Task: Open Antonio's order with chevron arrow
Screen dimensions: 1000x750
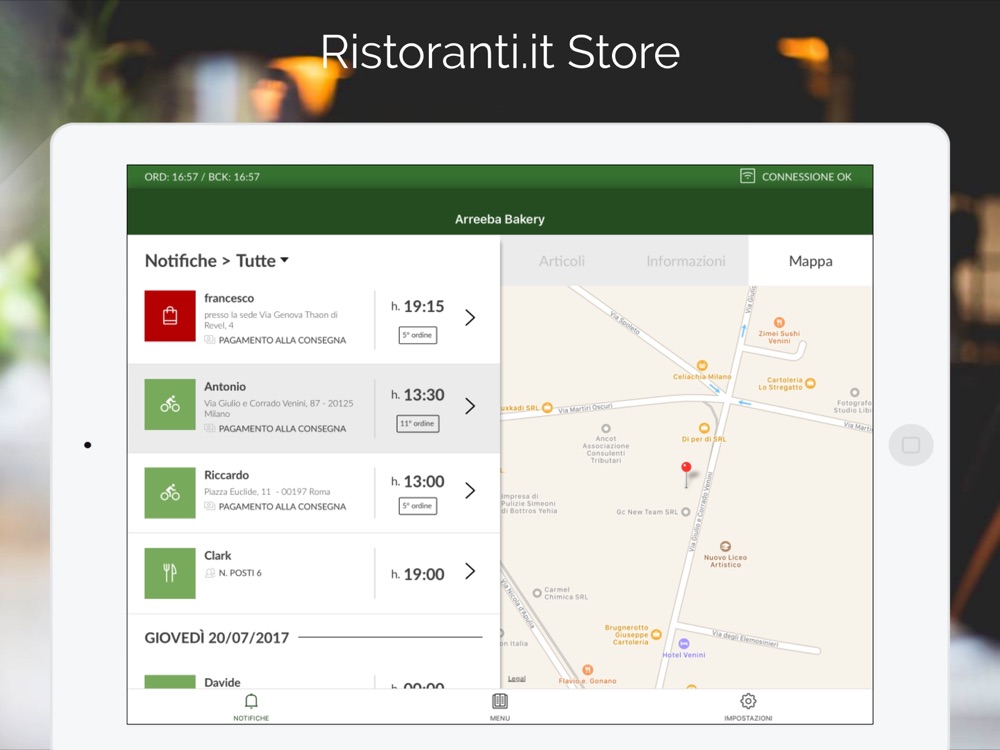Action: [470, 406]
